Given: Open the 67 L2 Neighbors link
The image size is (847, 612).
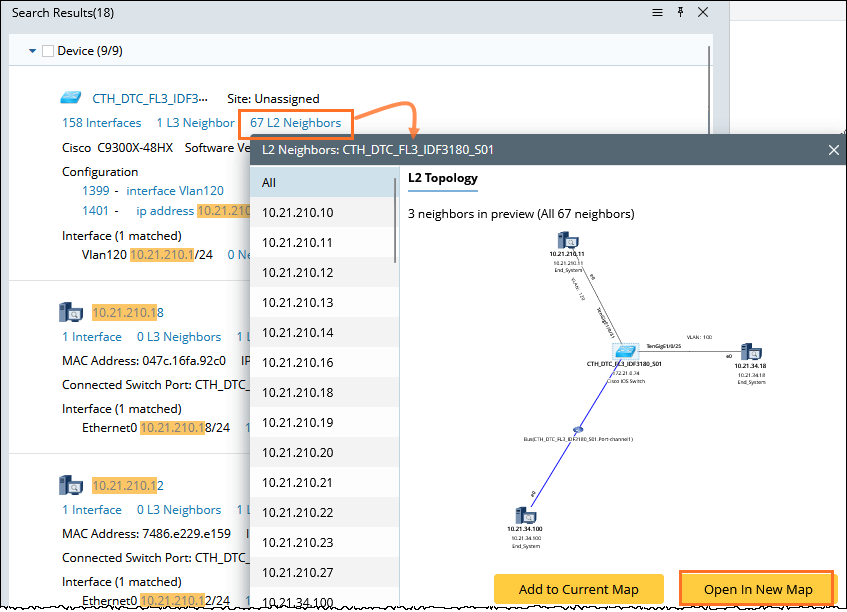Looking at the screenshot, I should tap(295, 123).
